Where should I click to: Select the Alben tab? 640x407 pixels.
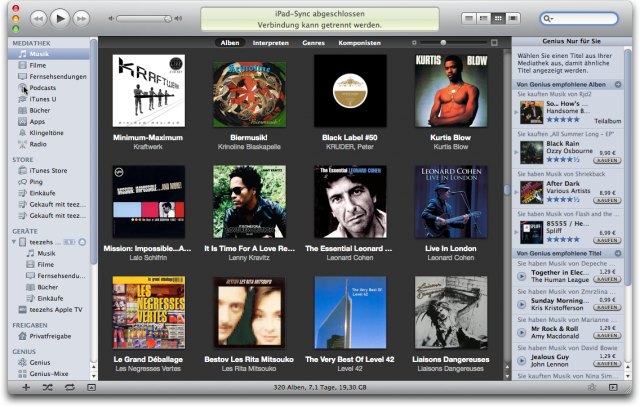230,43
